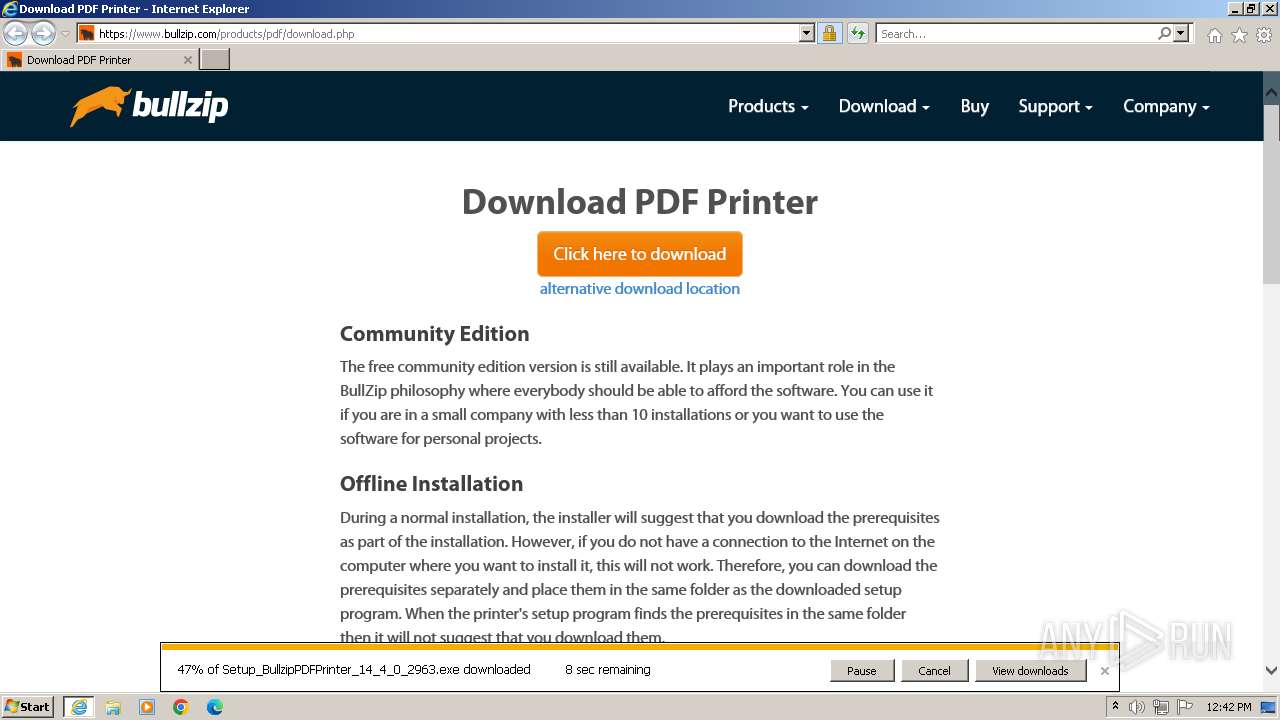1280x720 pixels.
Task: Click the network tray icon
Action: [1160, 707]
